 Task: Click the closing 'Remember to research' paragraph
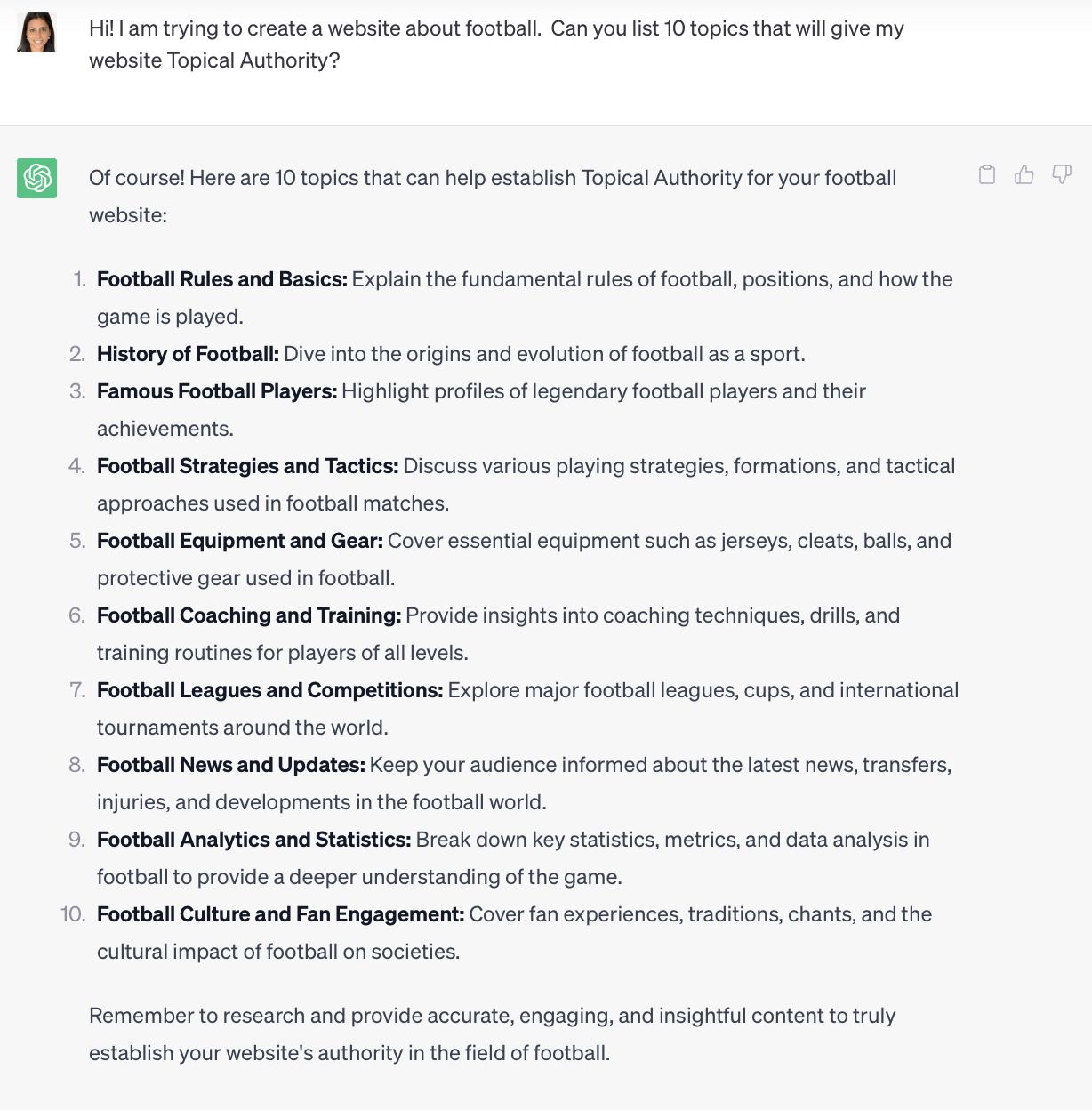(x=492, y=1034)
